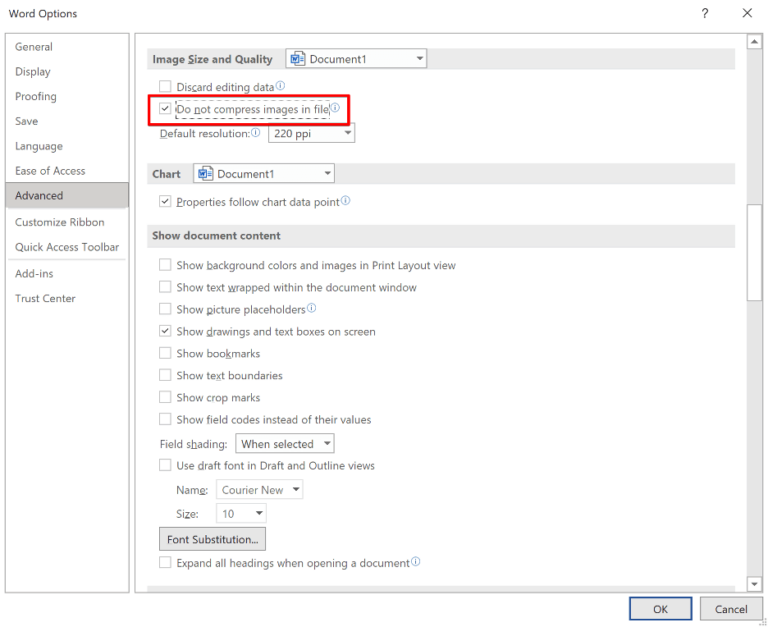
Task: Open the Customize Ribbon category
Action: click(60, 222)
